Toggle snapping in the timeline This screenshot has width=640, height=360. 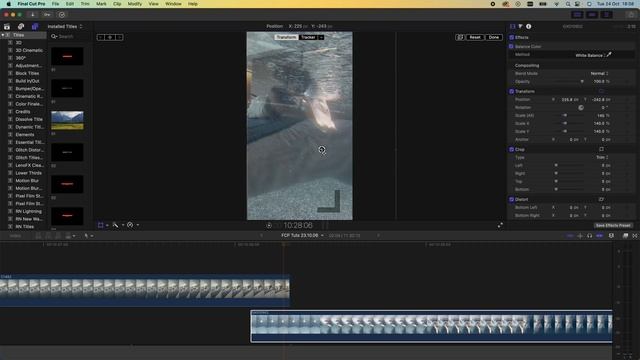pyautogui.click(x=600, y=236)
